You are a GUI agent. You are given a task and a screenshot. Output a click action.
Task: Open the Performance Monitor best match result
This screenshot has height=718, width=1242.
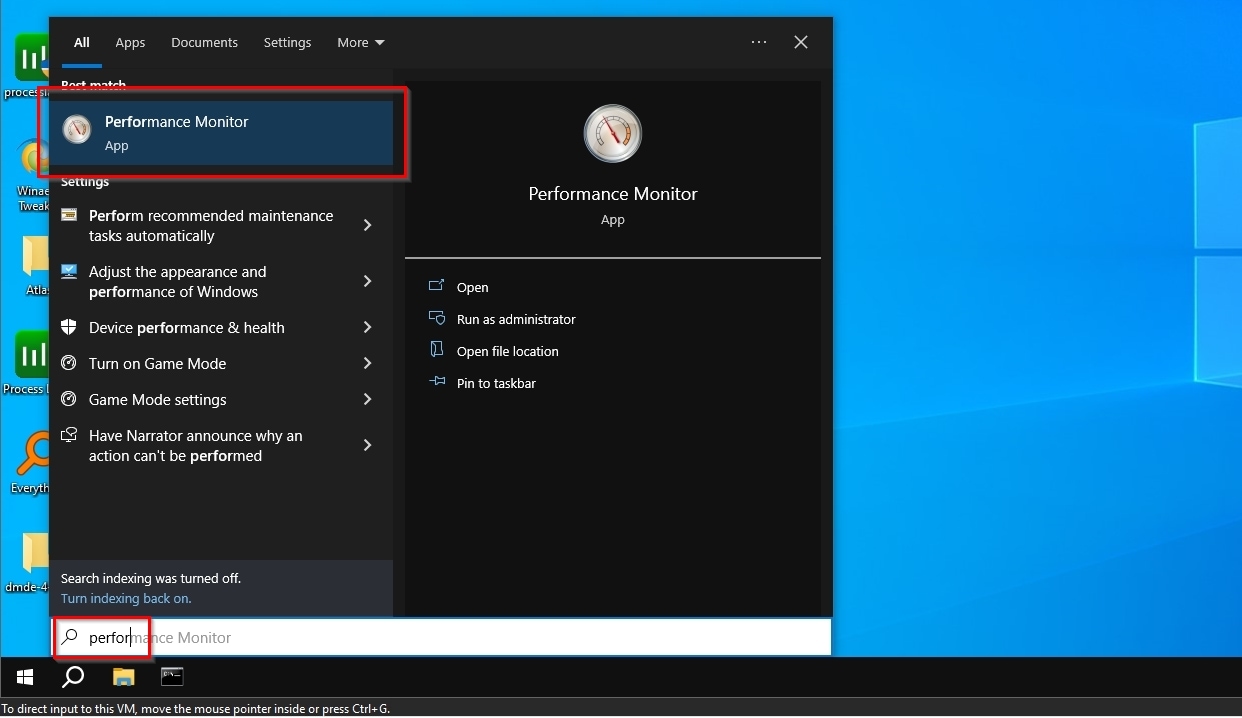pos(221,133)
